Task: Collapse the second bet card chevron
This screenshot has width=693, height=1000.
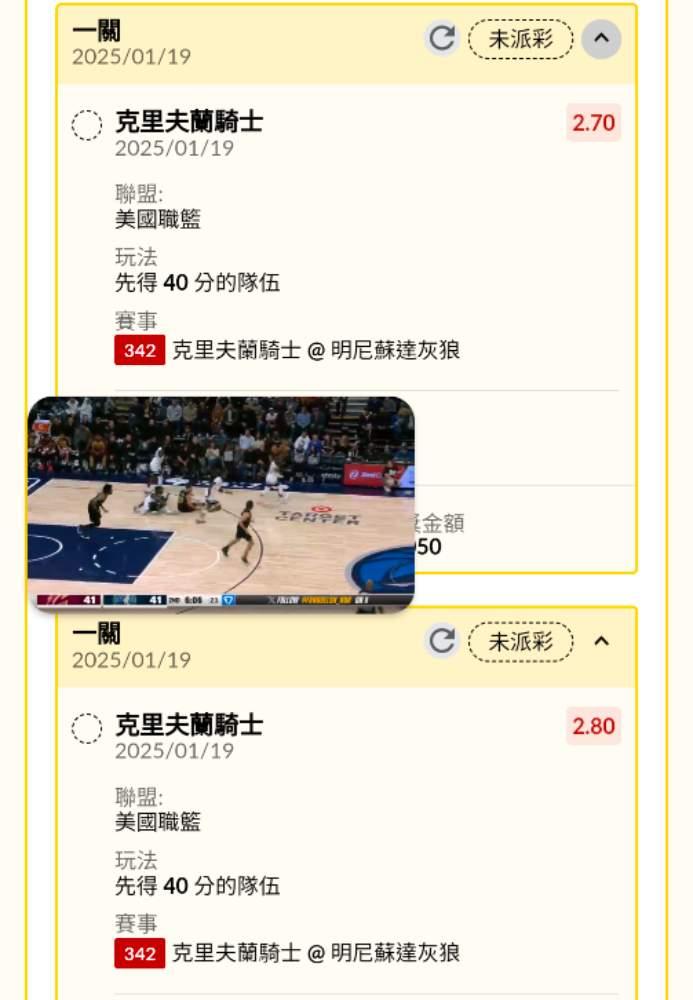Action: (x=601, y=640)
